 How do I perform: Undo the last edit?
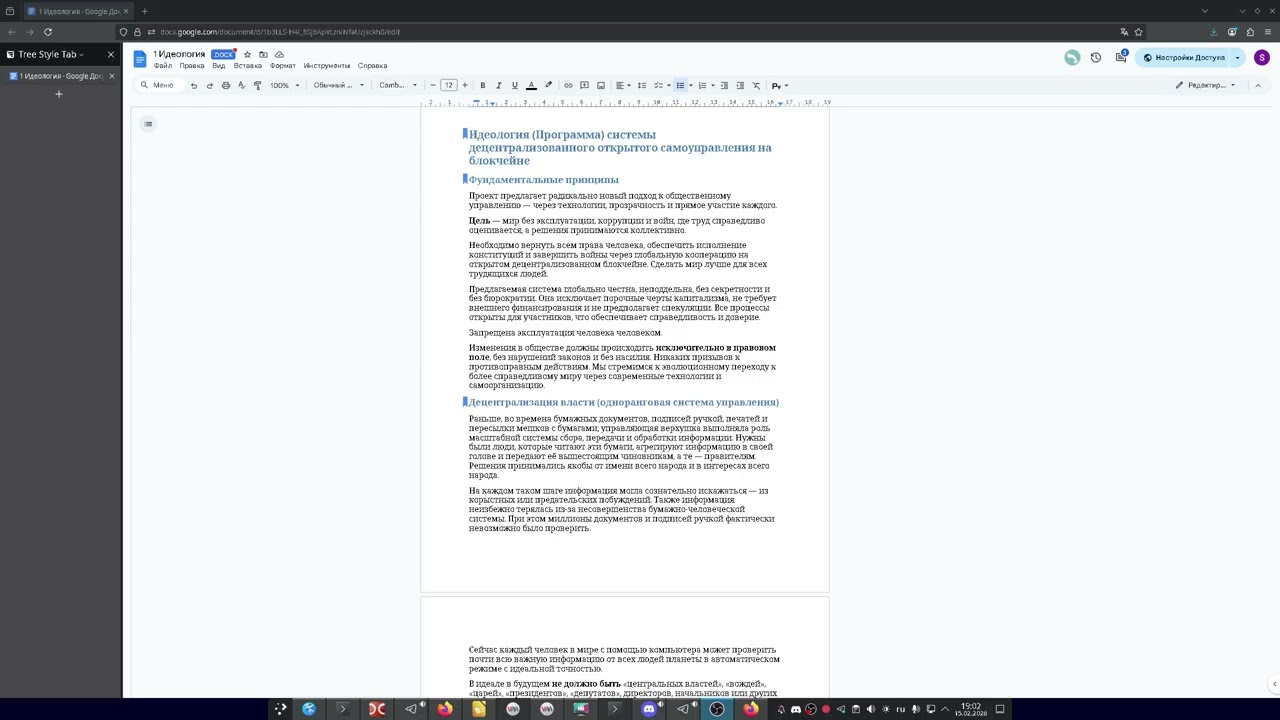(194, 85)
